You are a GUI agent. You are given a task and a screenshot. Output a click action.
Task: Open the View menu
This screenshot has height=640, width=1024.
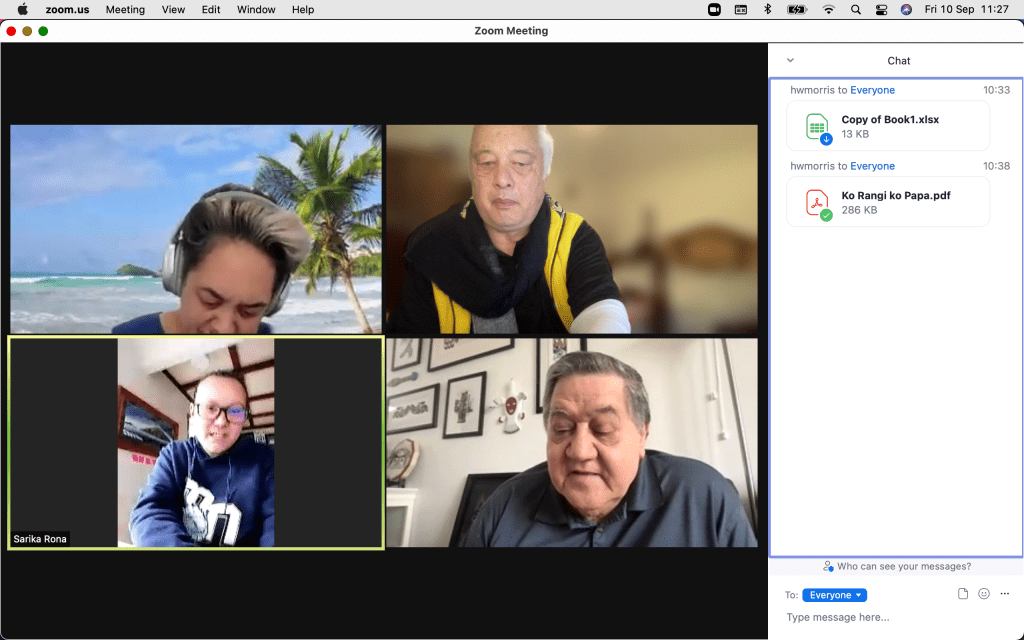coord(173,9)
